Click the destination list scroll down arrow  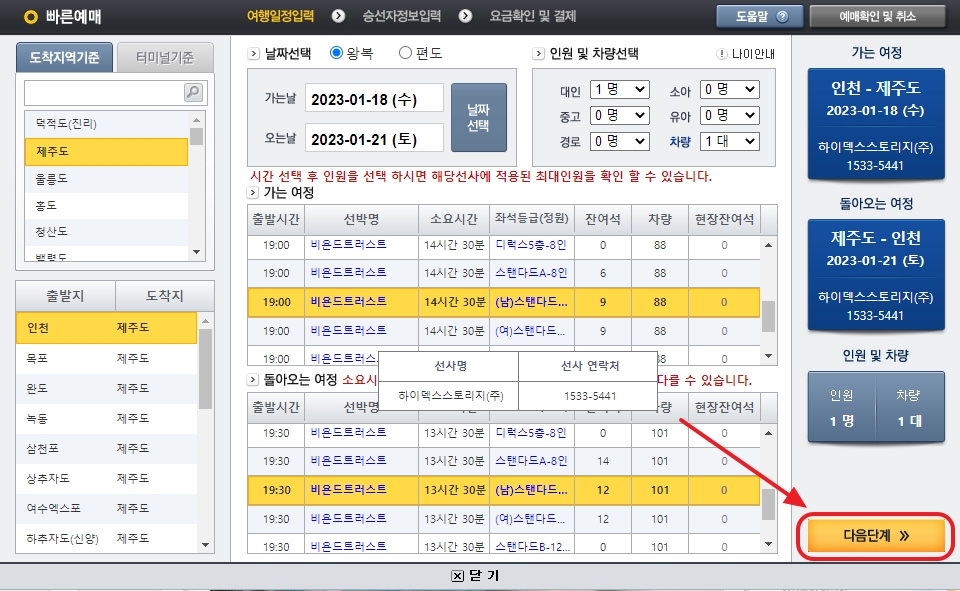pyautogui.click(x=196, y=252)
